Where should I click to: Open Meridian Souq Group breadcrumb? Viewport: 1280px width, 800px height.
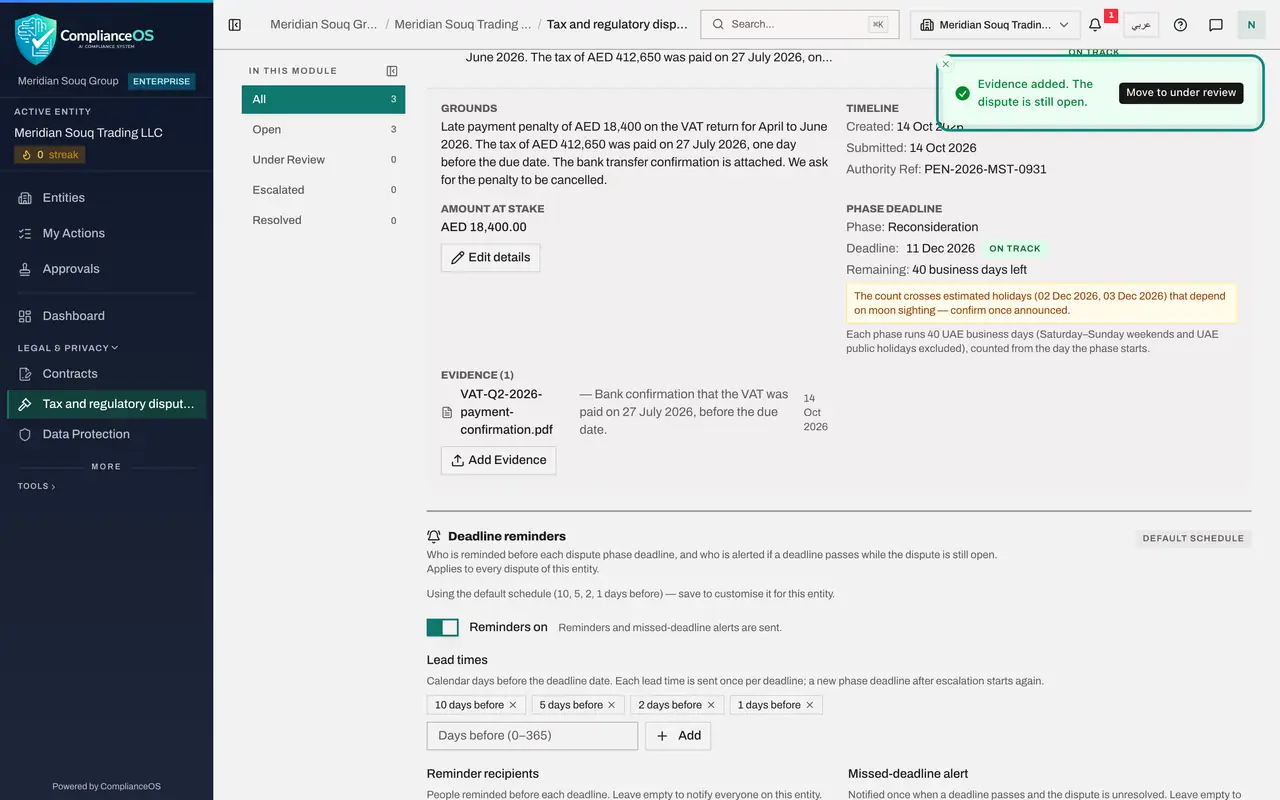coord(324,24)
